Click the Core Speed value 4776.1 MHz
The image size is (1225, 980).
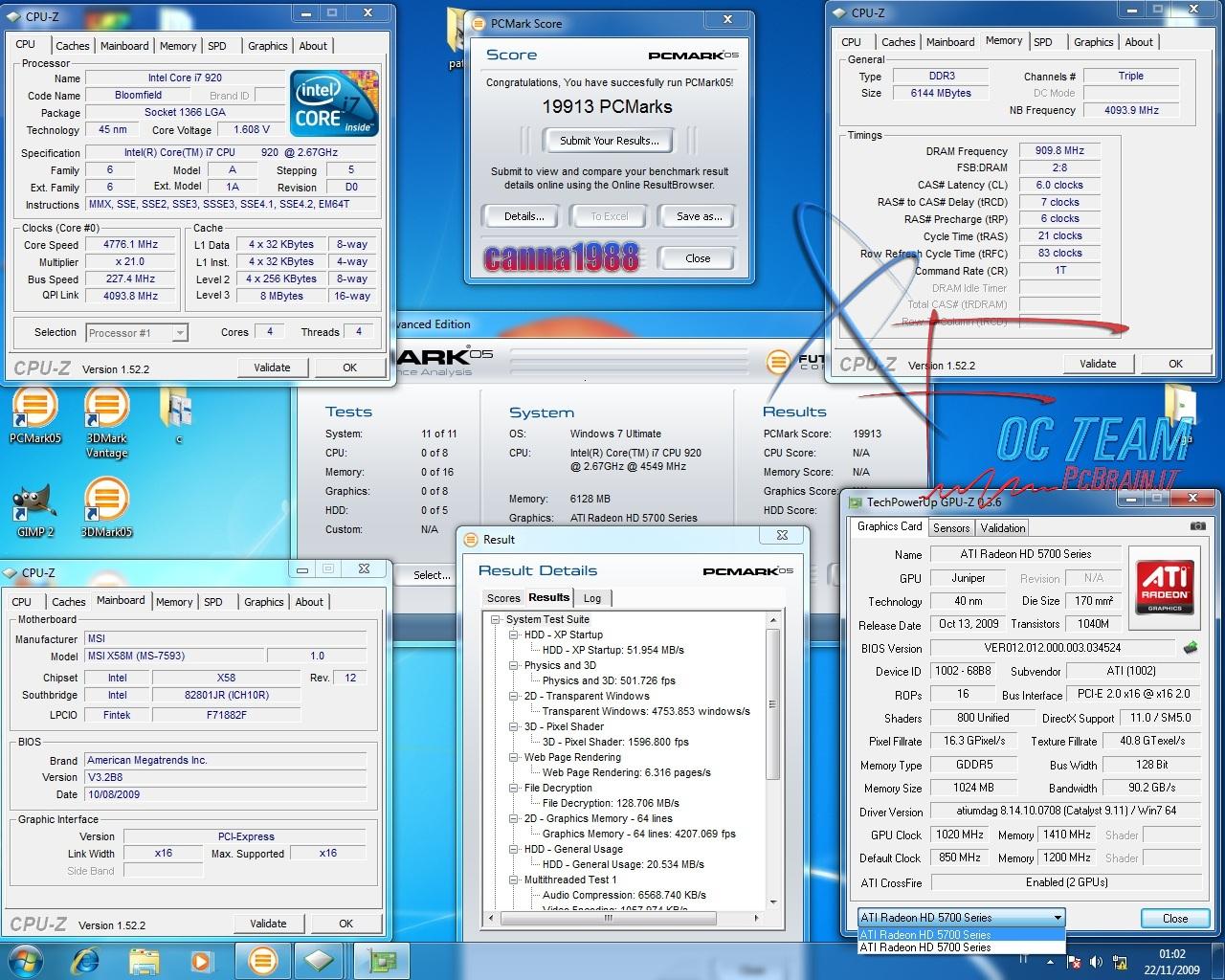pyautogui.click(x=130, y=245)
